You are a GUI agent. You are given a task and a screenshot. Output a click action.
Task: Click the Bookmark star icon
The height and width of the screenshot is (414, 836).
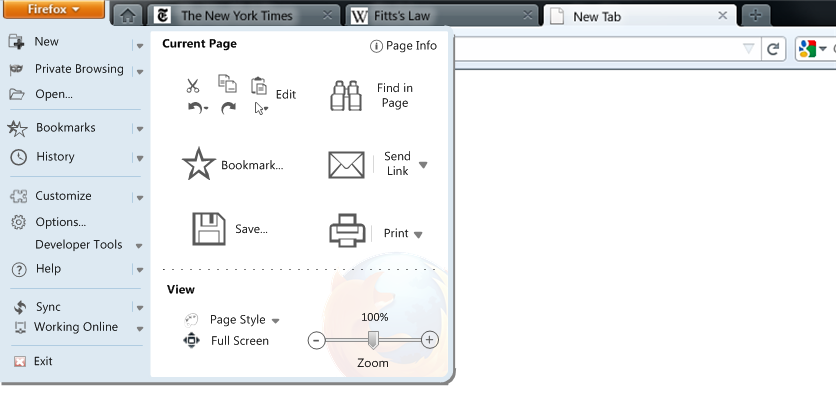(199, 164)
